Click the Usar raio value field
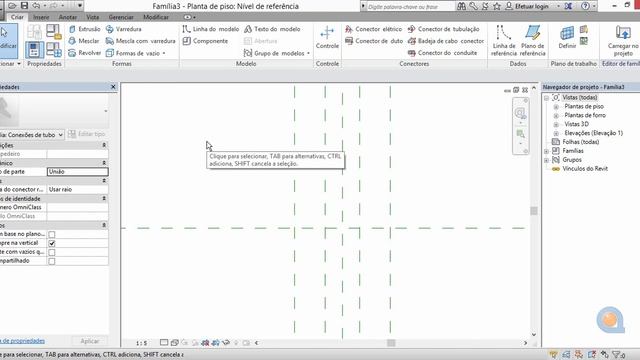 pyautogui.click(x=78, y=190)
